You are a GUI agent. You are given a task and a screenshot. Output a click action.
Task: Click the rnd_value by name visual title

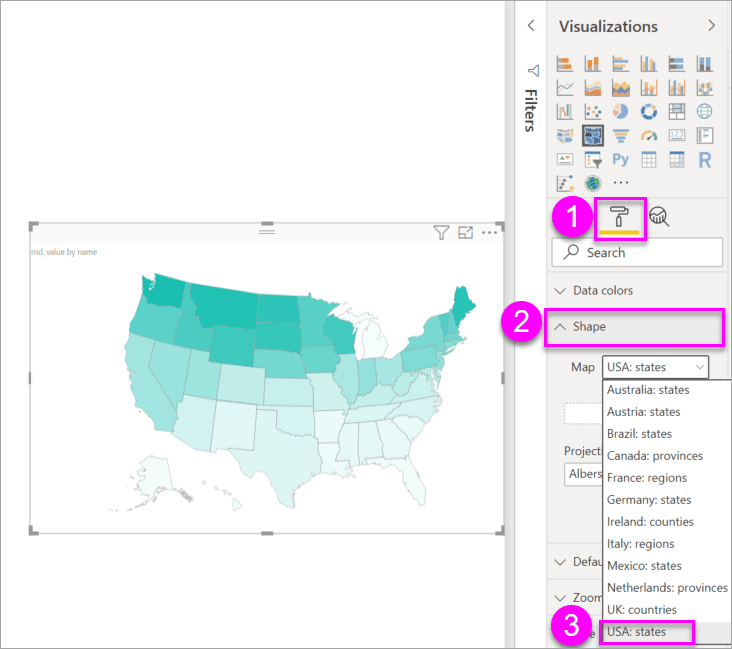pos(64,252)
